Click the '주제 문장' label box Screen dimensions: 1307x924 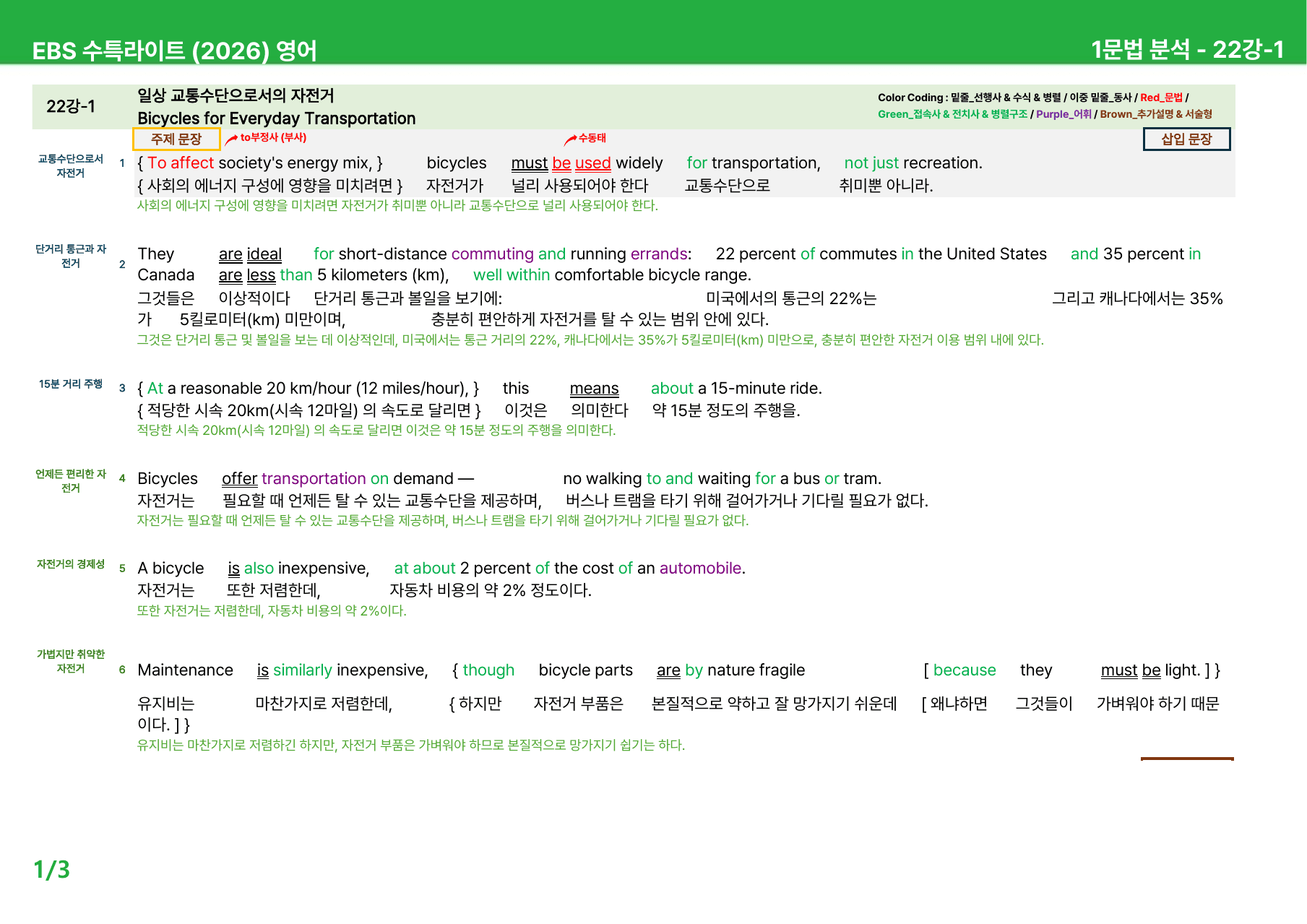click(176, 139)
